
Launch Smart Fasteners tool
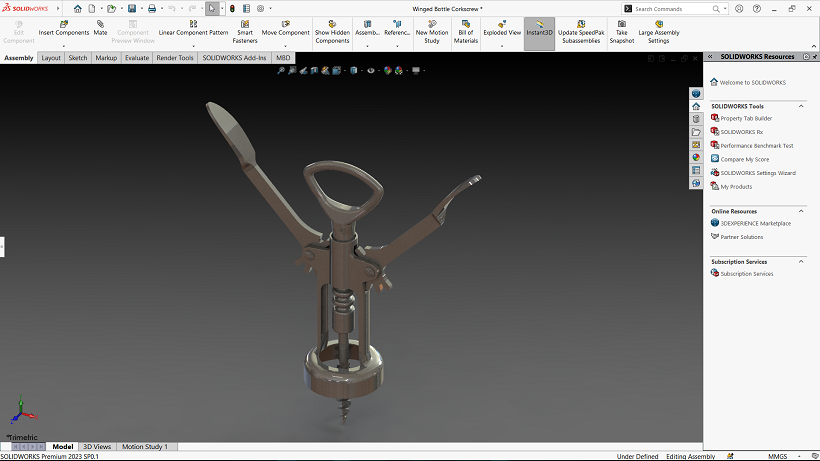pos(245,32)
